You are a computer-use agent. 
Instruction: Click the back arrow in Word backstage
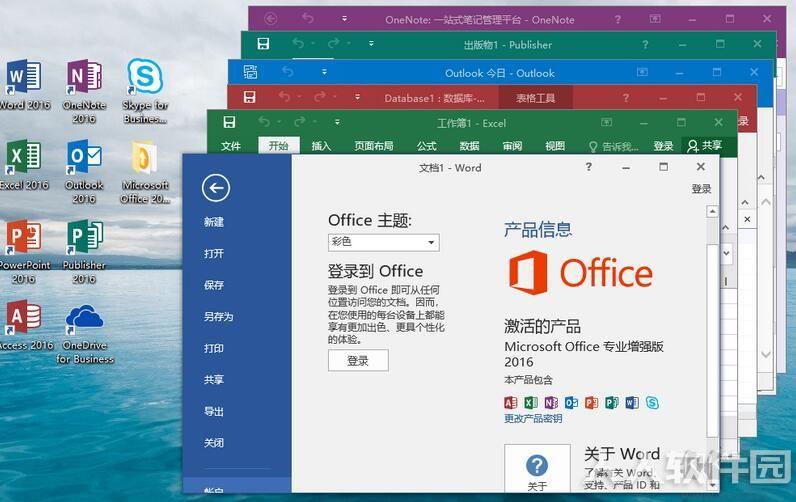click(x=216, y=188)
